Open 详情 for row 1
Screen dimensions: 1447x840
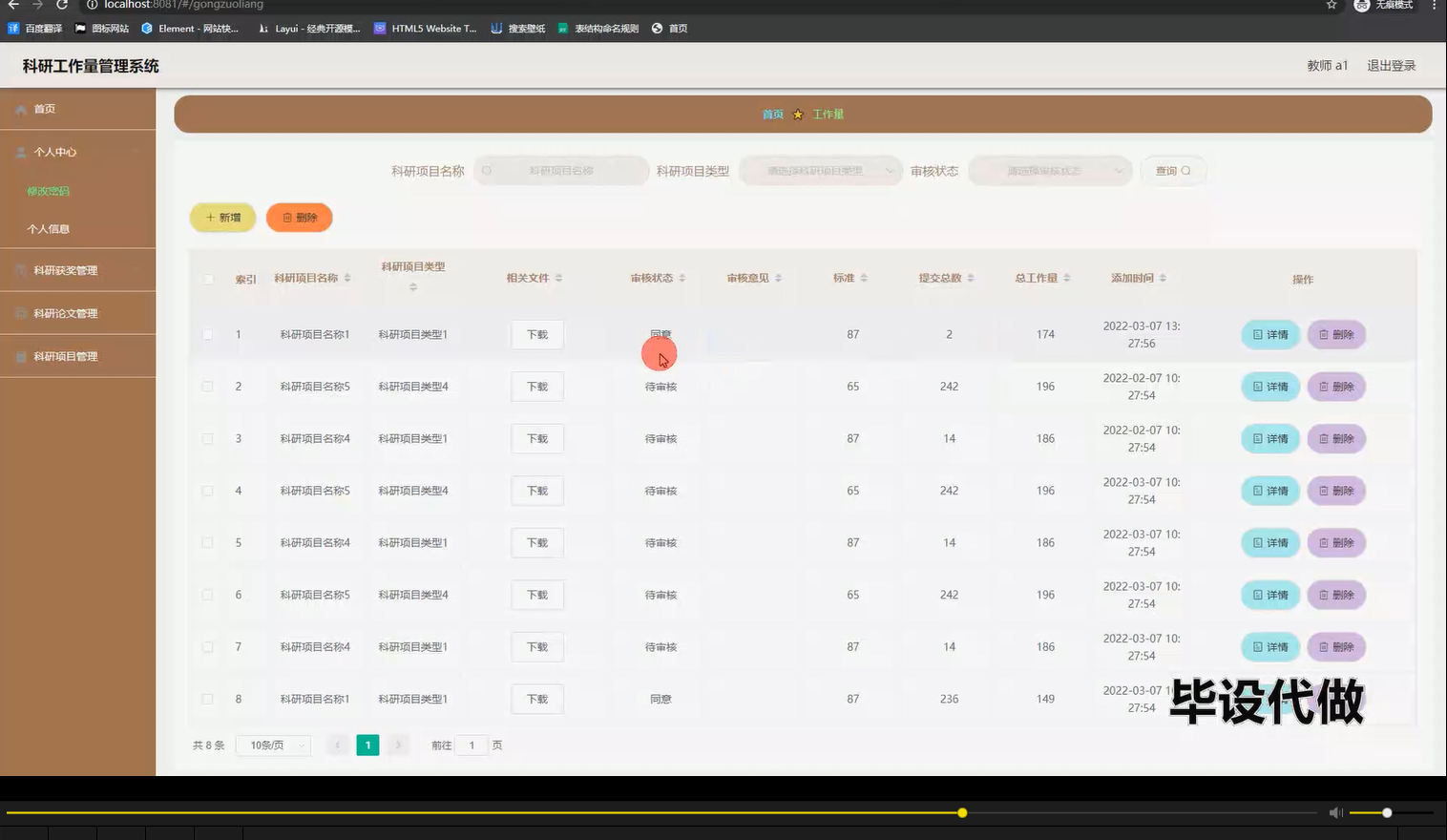tap(1270, 334)
